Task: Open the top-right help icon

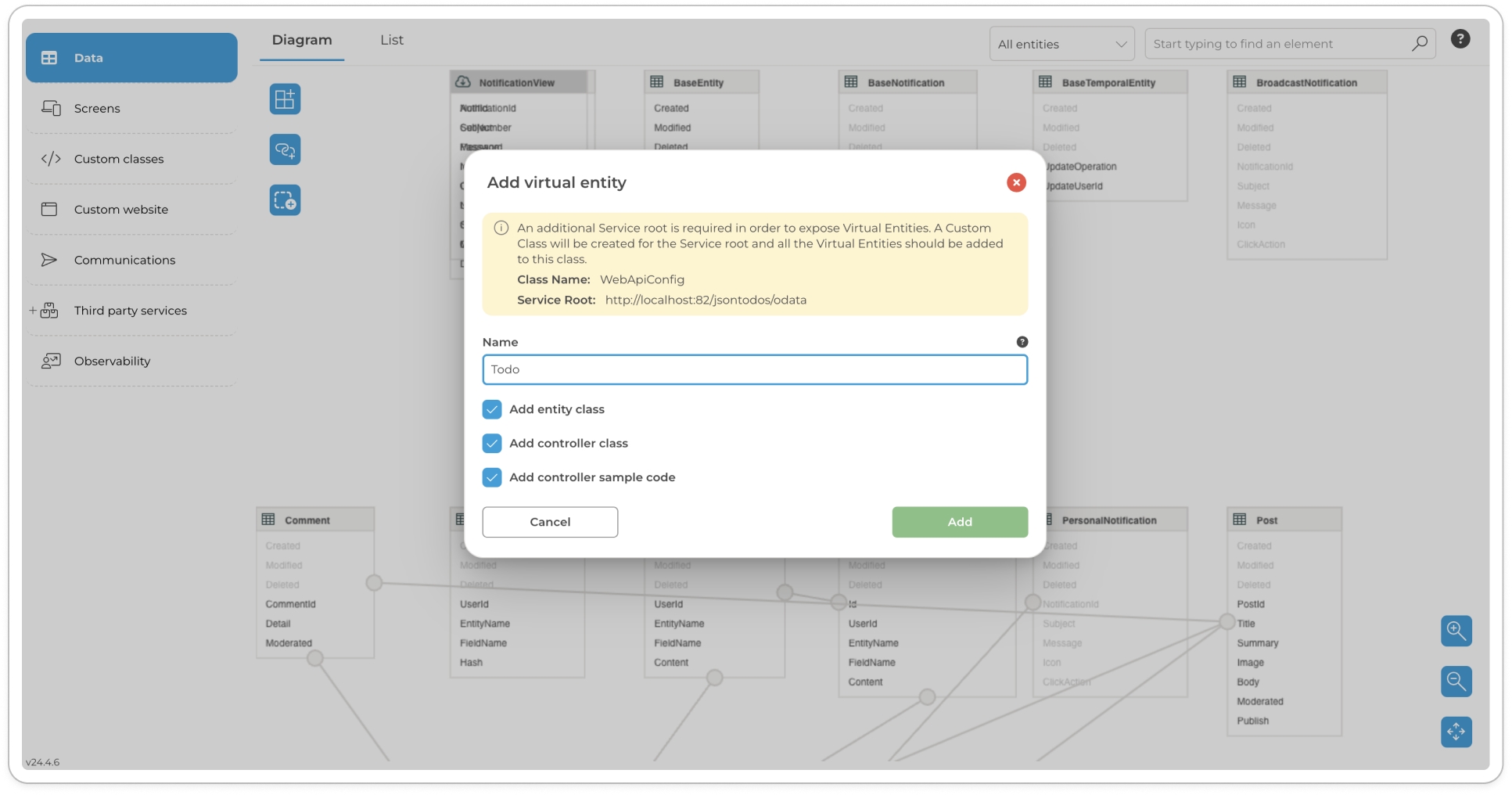Action: (x=1460, y=39)
